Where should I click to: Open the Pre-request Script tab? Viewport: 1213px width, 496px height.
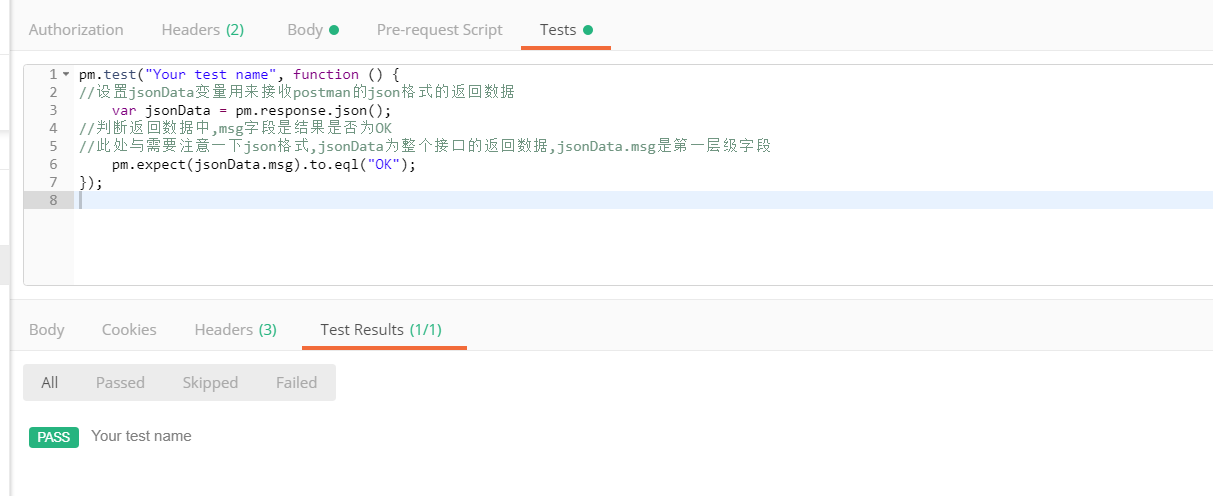(439, 30)
